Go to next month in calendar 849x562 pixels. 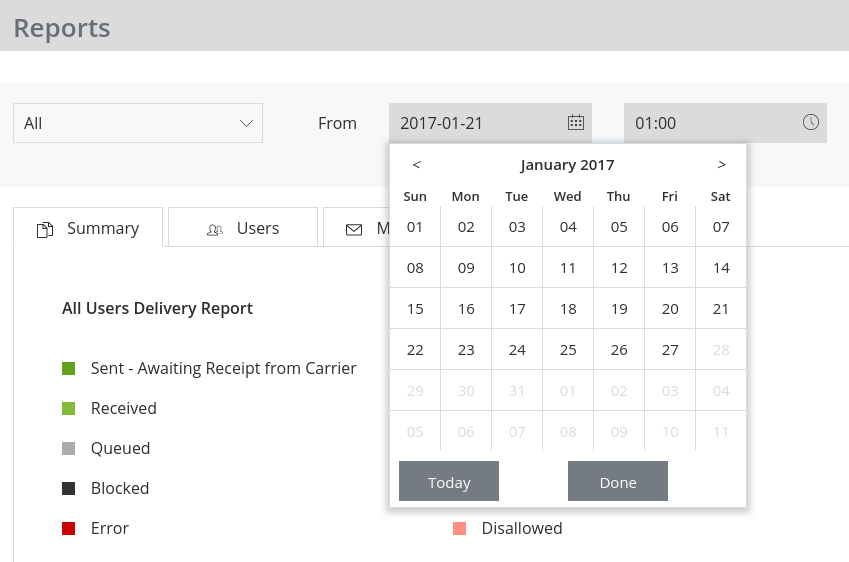click(x=721, y=164)
